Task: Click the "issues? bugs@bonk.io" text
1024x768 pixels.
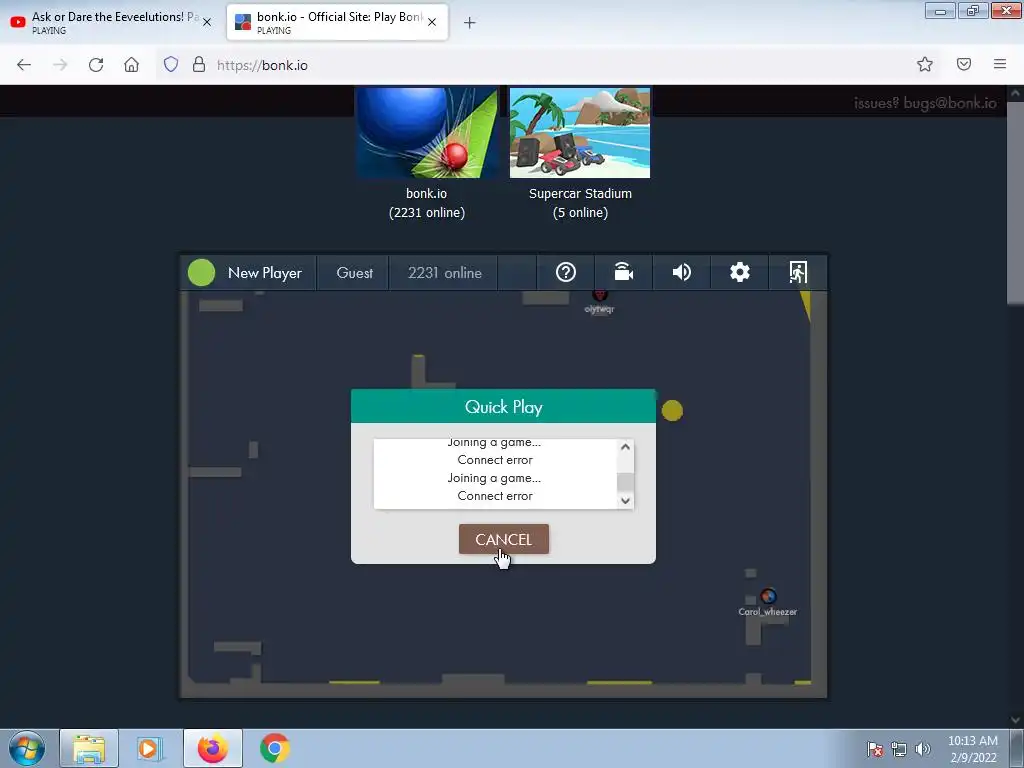Action: click(x=925, y=103)
